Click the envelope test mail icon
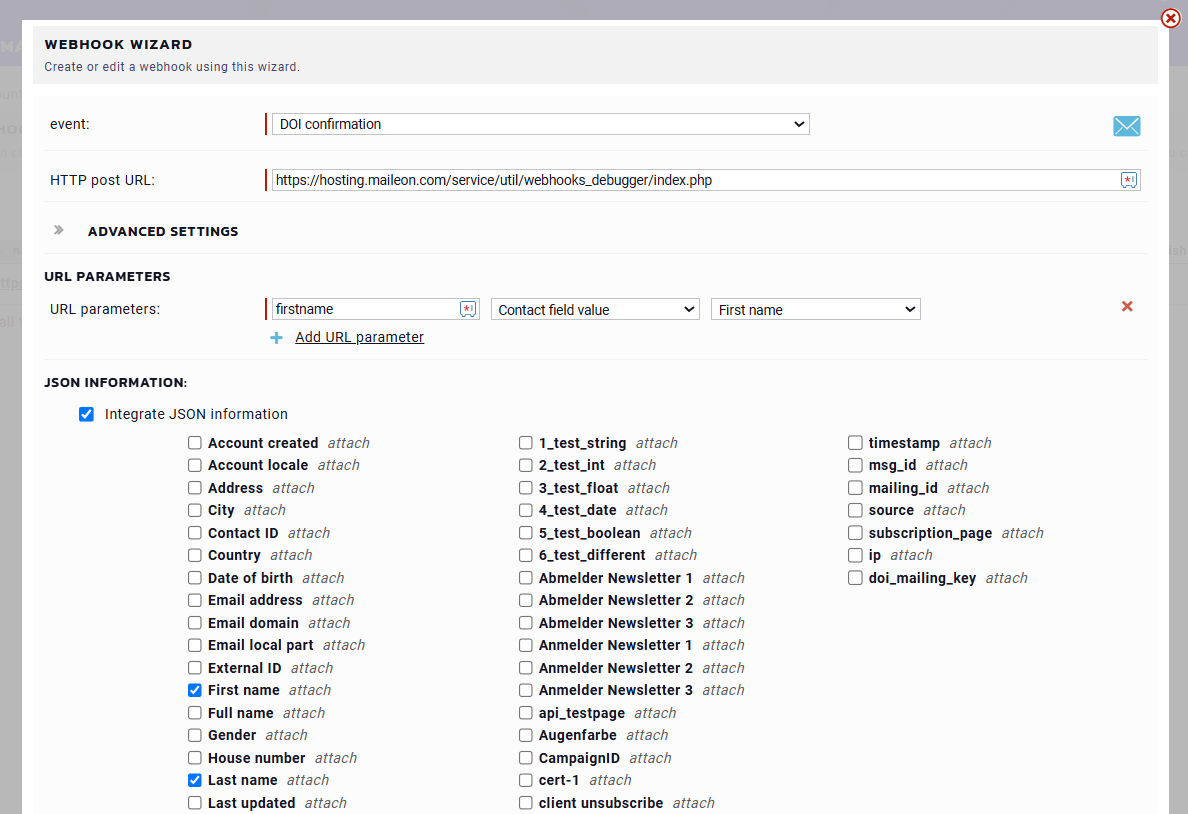This screenshot has height=814, width=1188. 1127,126
